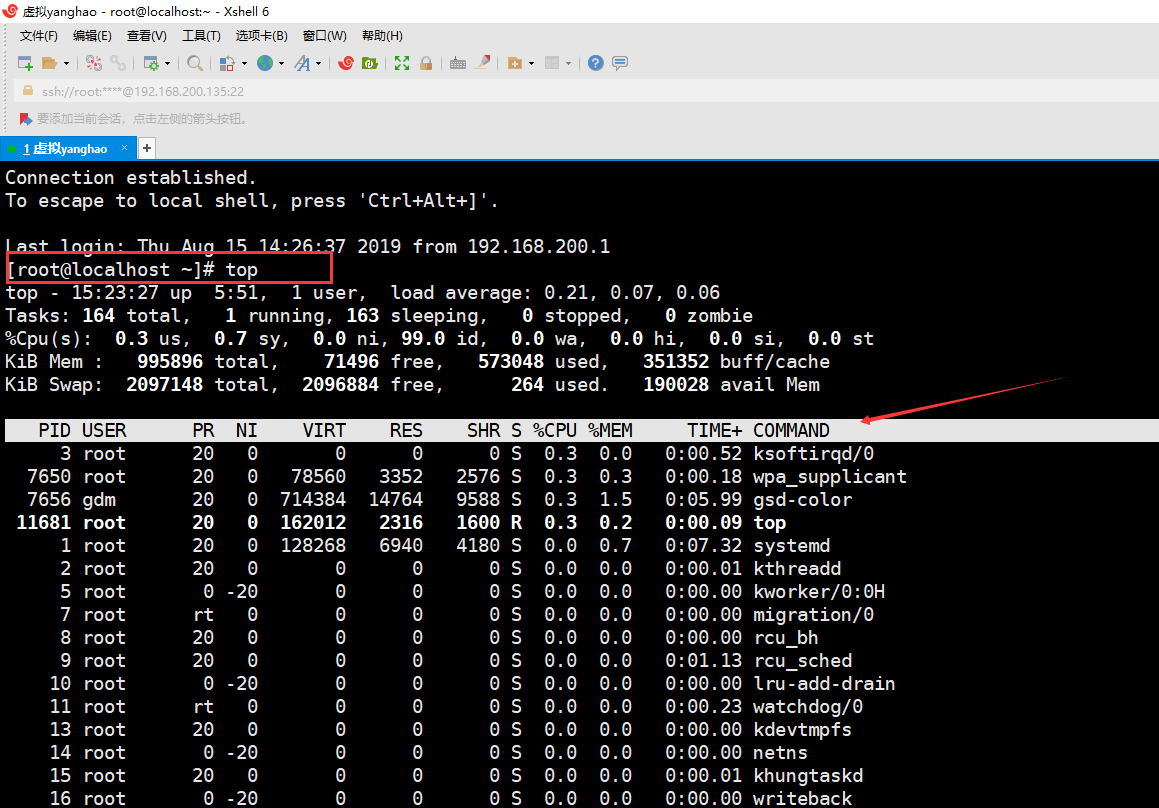
Task: Click the '351352 buff/cache' memory value
Action: click(737, 361)
